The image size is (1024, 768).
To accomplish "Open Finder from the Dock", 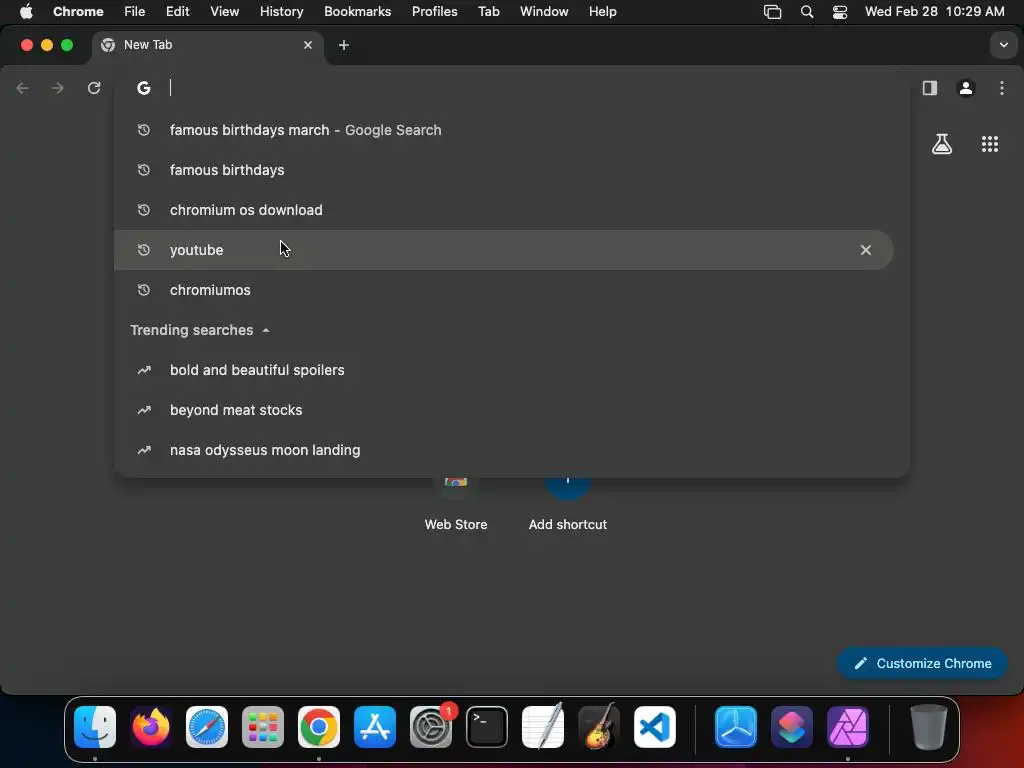I will point(95,726).
